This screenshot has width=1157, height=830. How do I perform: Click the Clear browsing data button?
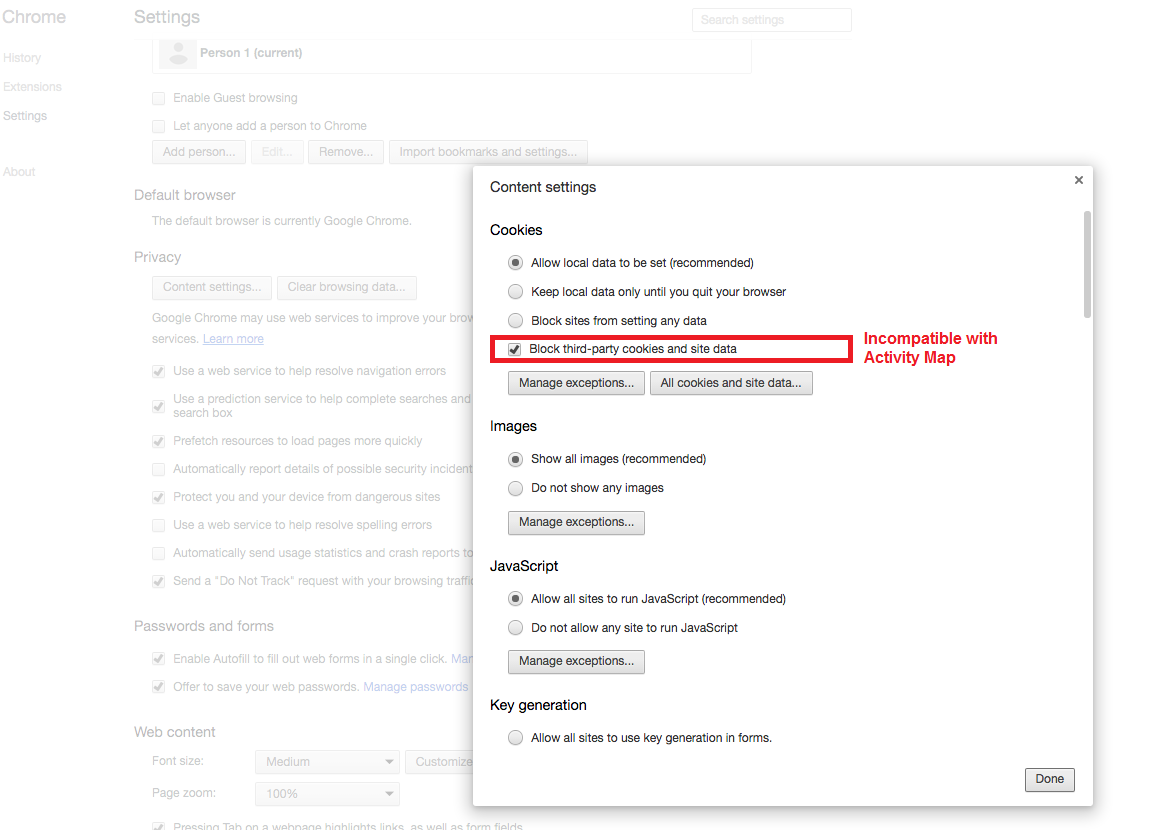(x=346, y=287)
